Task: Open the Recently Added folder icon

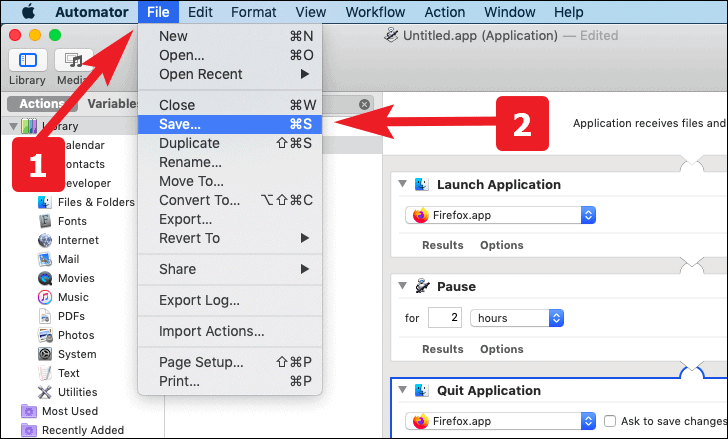Action: click(x=29, y=430)
